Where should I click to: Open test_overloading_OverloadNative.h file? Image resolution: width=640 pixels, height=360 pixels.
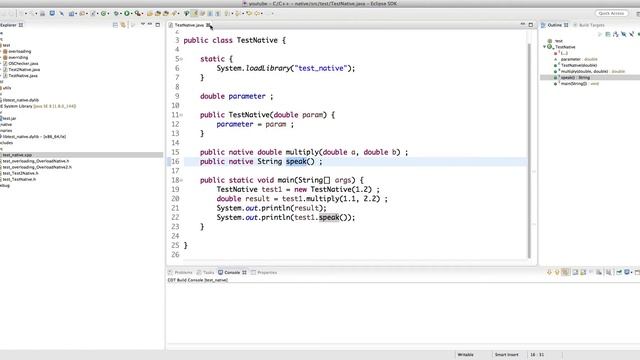[35, 161]
